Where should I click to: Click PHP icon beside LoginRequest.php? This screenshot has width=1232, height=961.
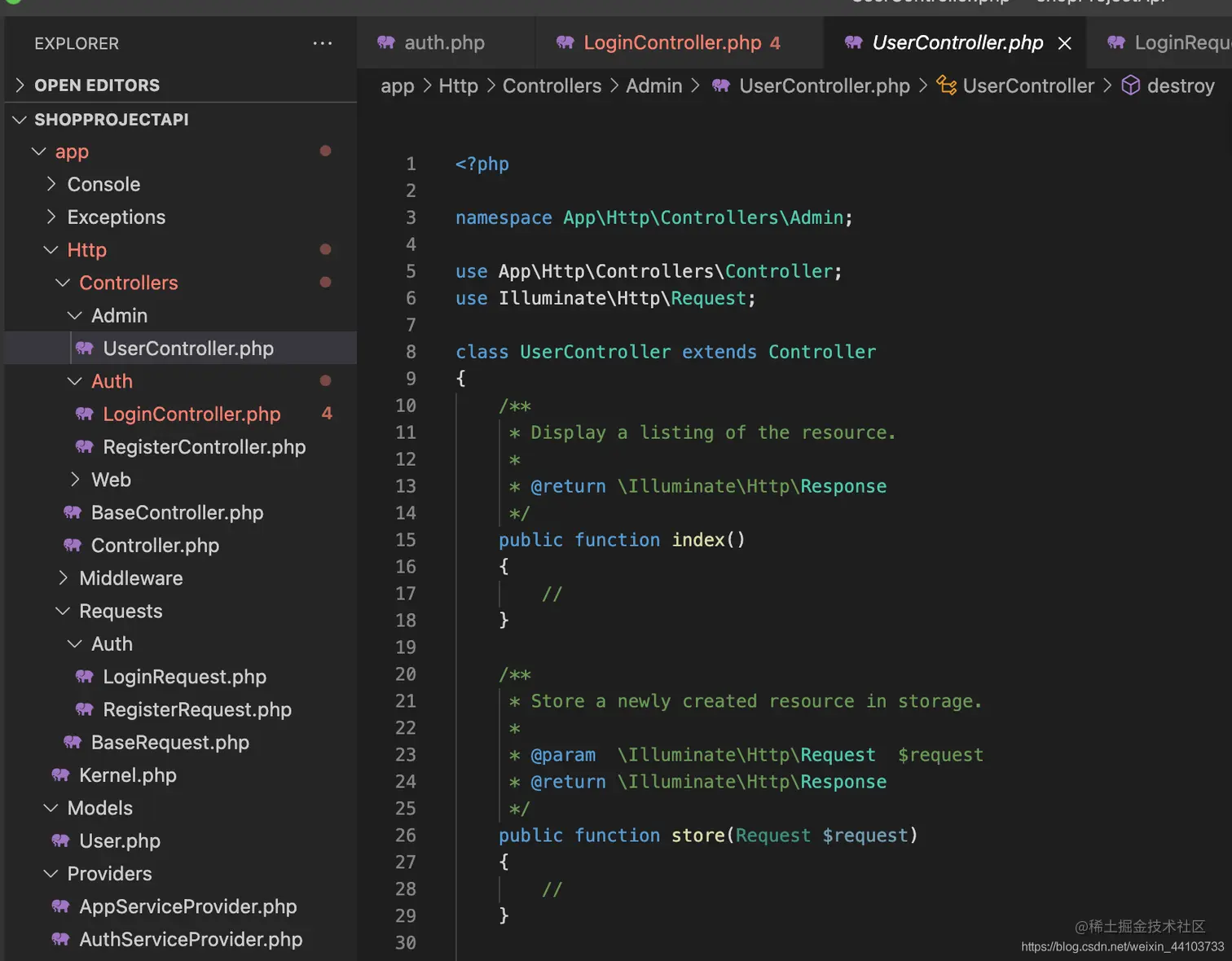(85, 677)
